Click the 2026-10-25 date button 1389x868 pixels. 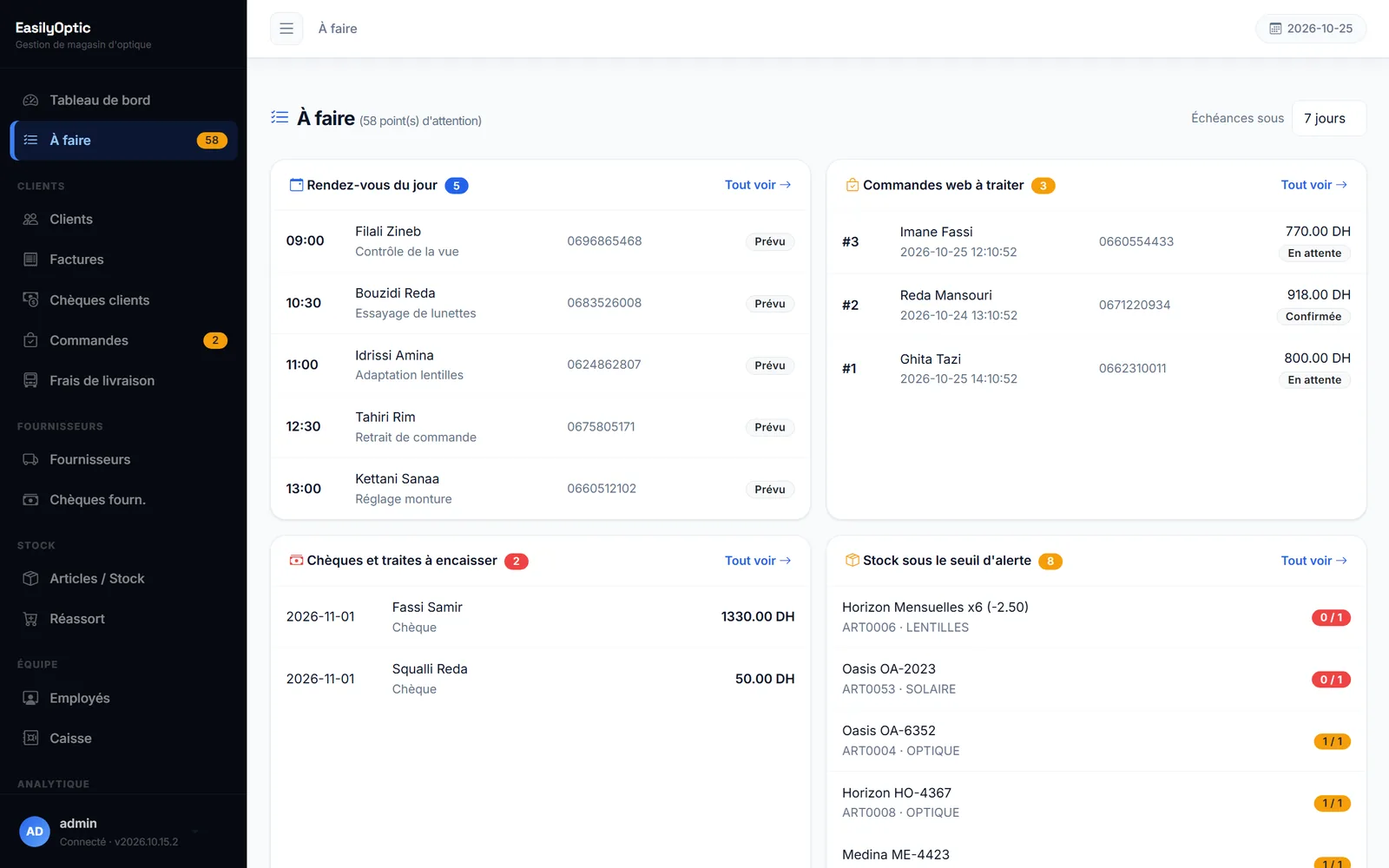pyautogui.click(x=1311, y=29)
